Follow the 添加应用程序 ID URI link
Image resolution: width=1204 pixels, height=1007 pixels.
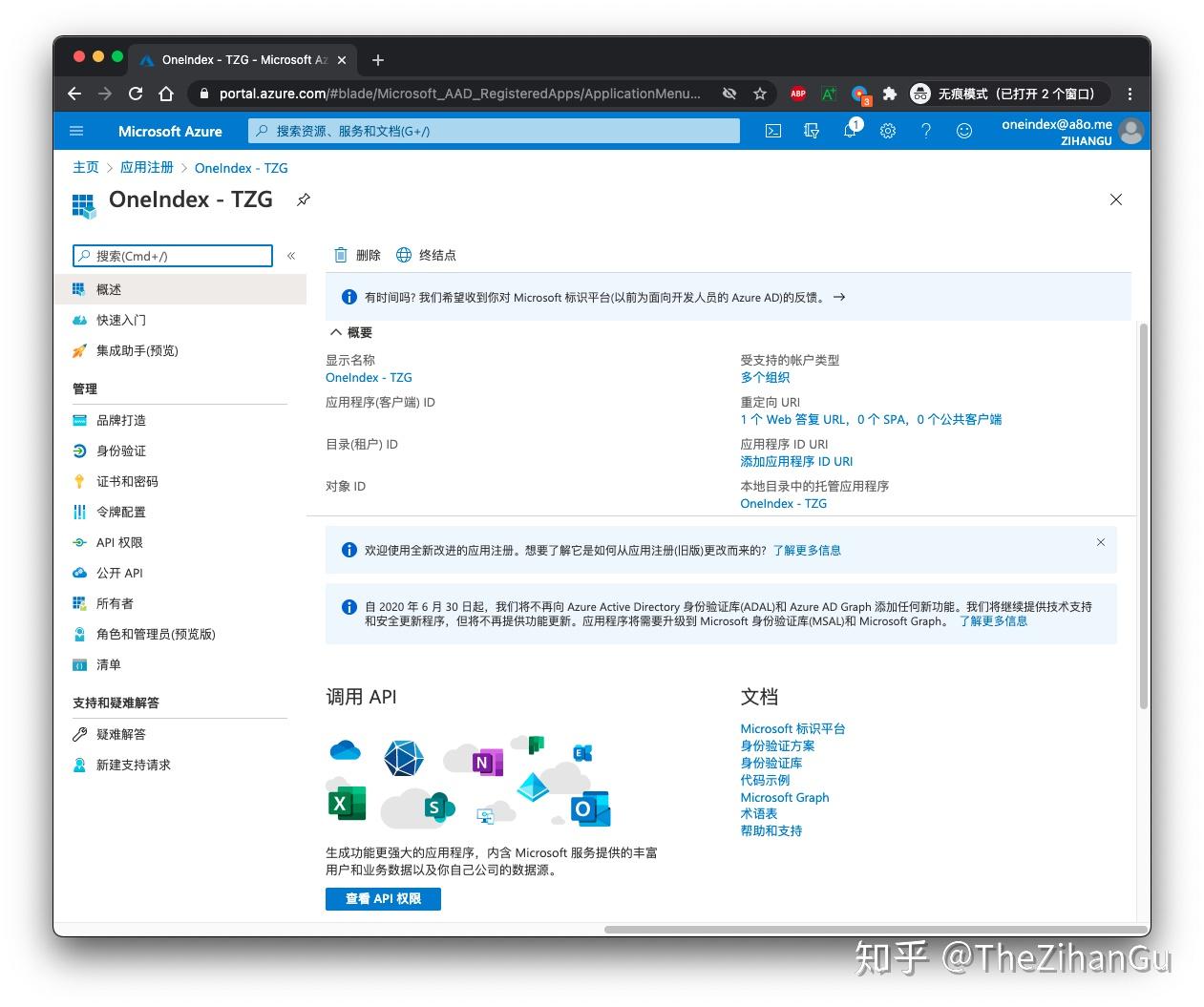pos(796,461)
